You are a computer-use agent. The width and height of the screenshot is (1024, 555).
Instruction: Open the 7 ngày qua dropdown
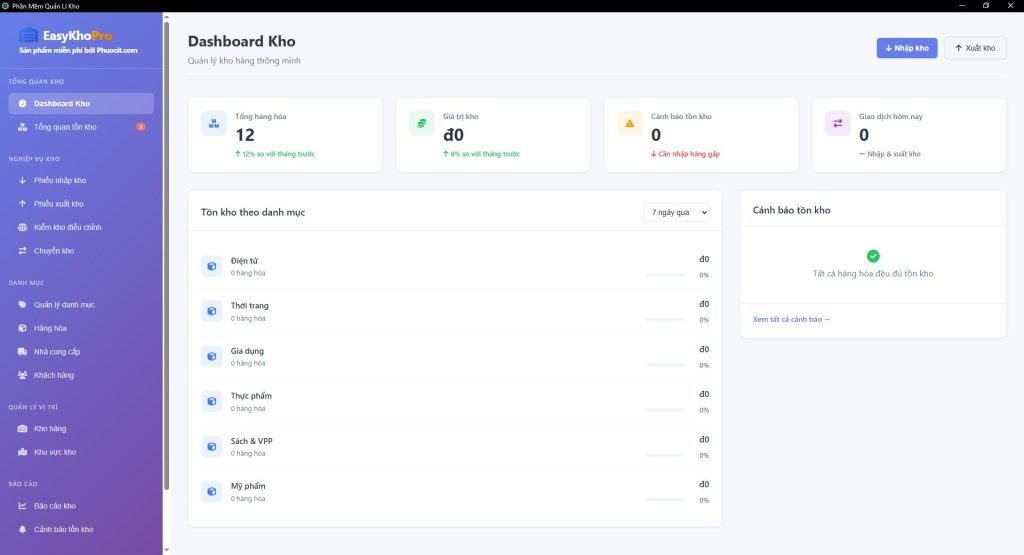pyautogui.click(x=676, y=212)
